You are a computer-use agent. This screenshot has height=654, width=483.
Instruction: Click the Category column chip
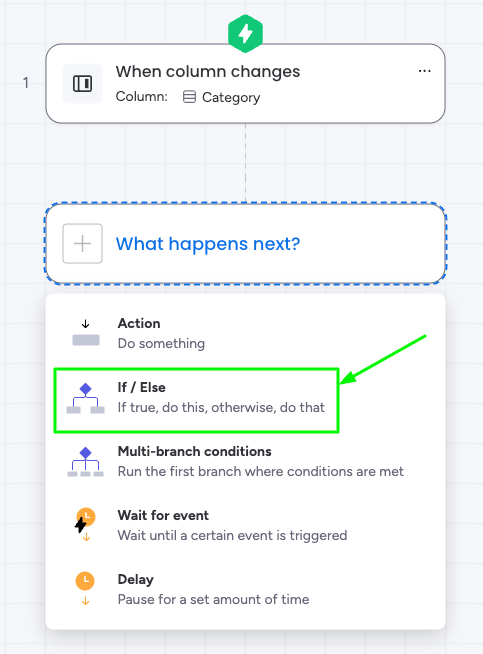221,97
